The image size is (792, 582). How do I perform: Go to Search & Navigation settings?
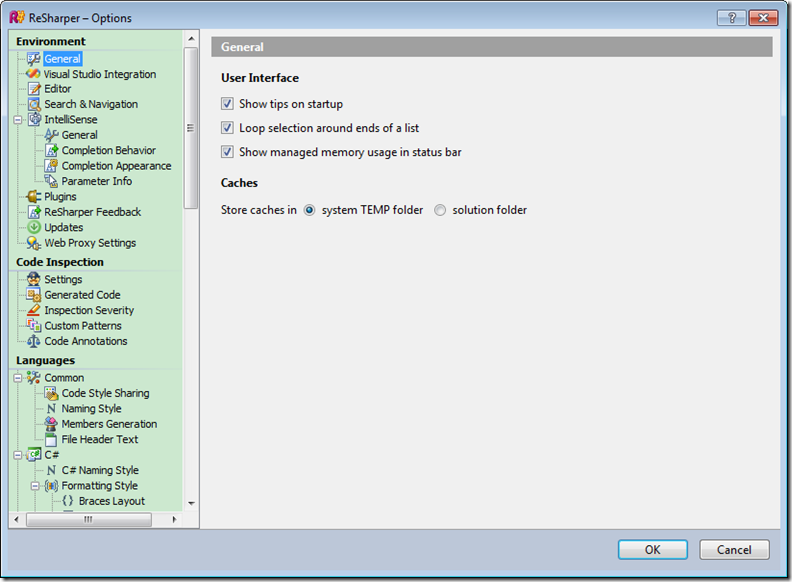click(91, 104)
